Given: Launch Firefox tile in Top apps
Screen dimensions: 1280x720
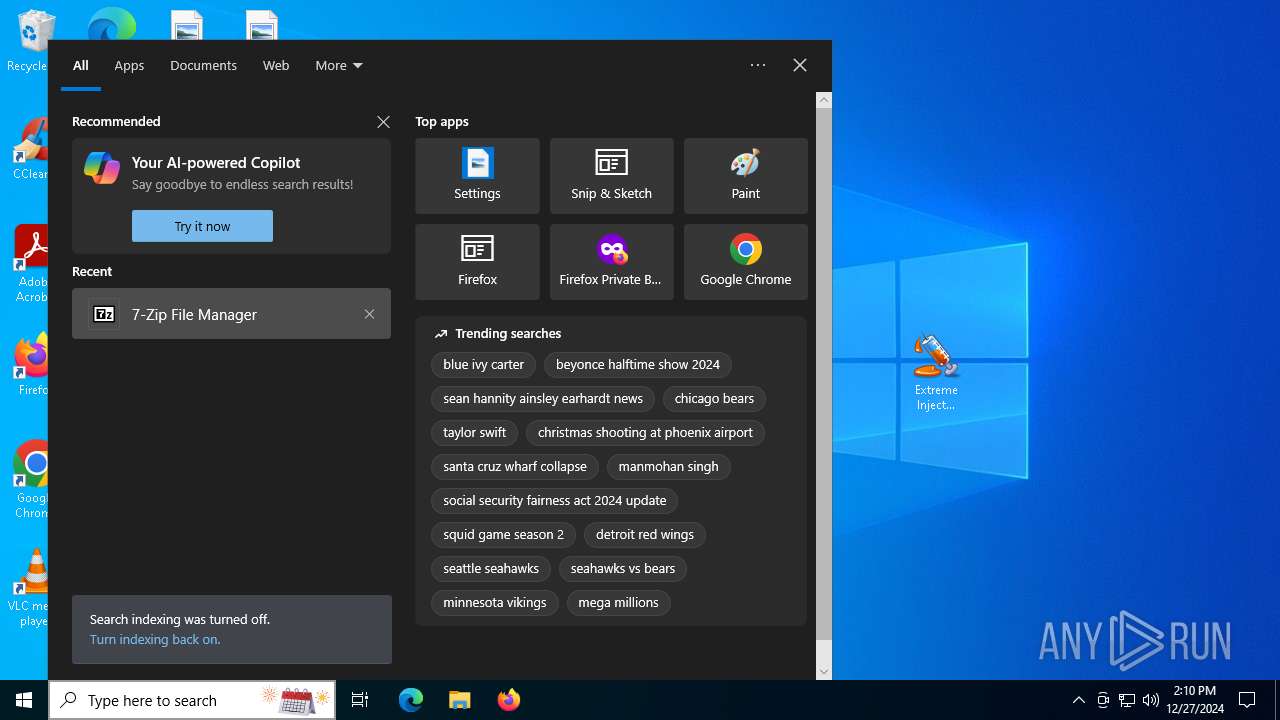Looking at the screenshot, I should tap(477, 262).
